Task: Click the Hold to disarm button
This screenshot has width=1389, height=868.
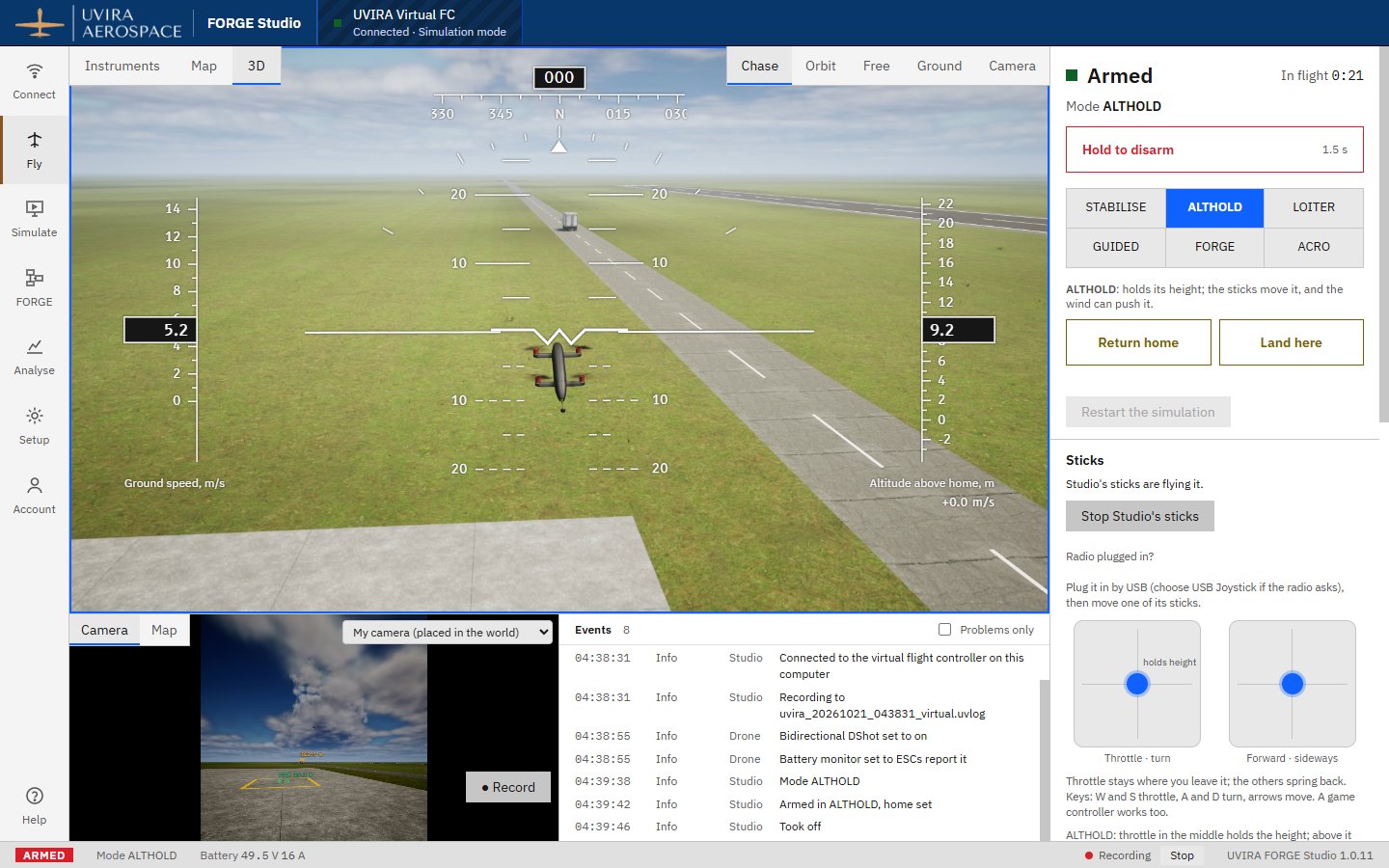Action: point(1214,149)
